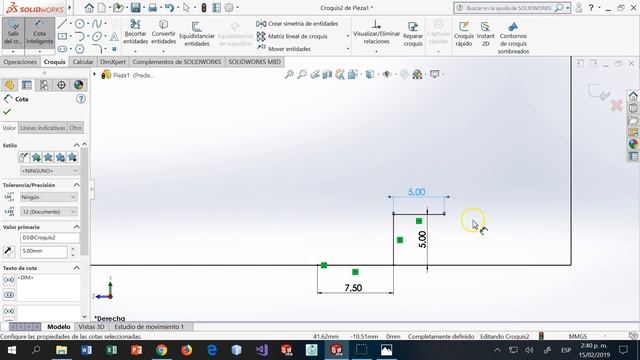The width and height of the screenshot is (640, 360).
Task: Open help for Cota property panel
Action: pos(81,99)
